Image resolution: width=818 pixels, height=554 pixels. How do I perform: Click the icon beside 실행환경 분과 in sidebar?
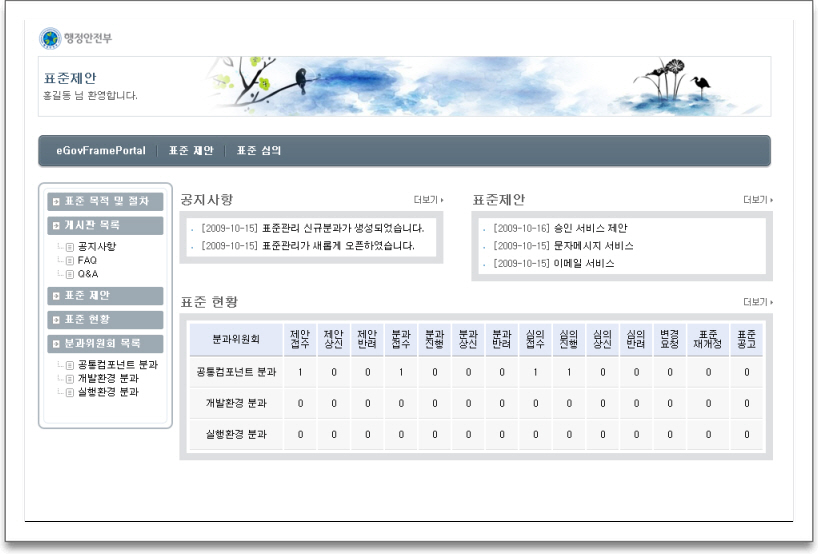tap(70, 392)
